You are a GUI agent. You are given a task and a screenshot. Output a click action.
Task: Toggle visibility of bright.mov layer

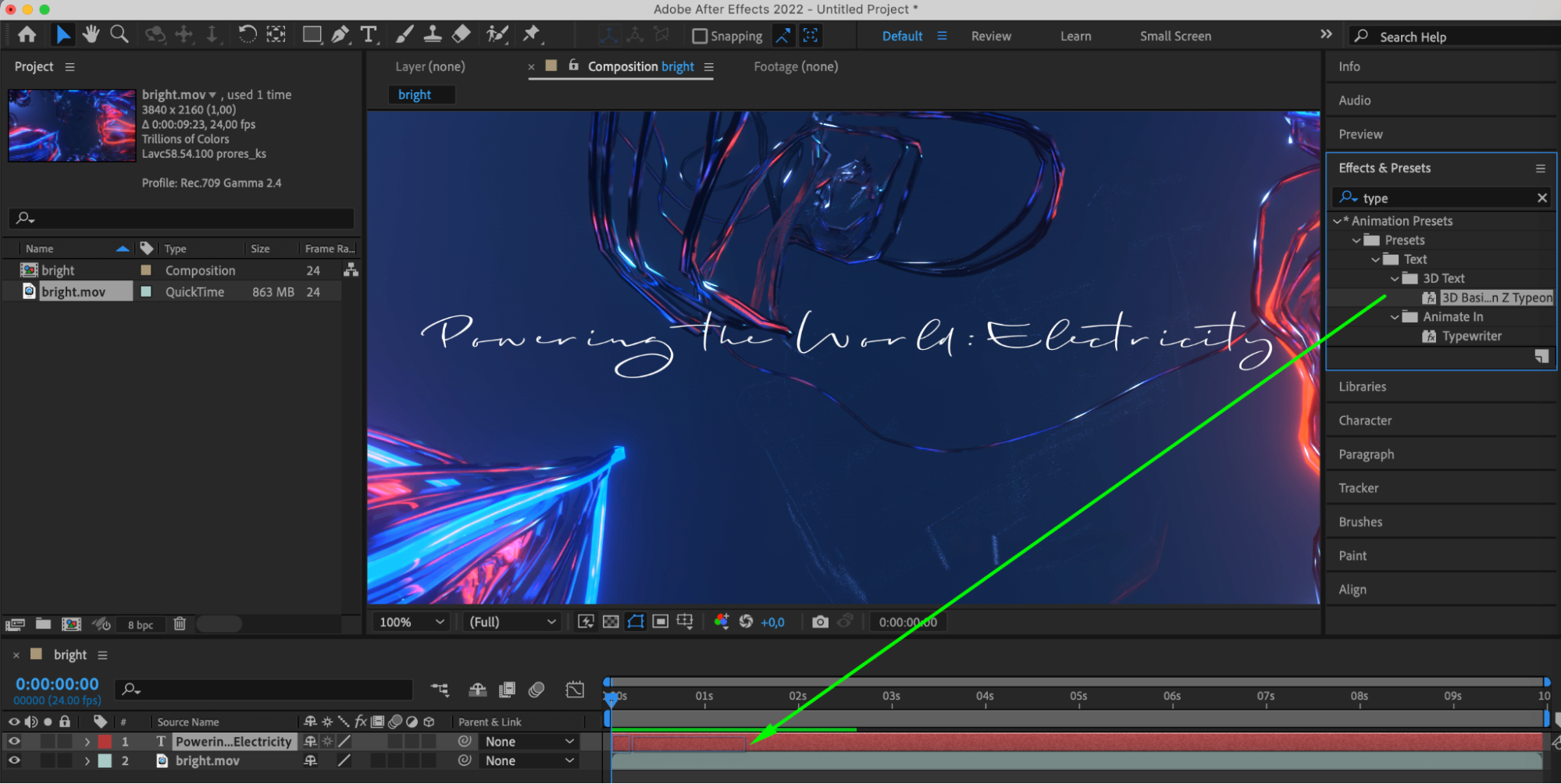click(14, 761)
